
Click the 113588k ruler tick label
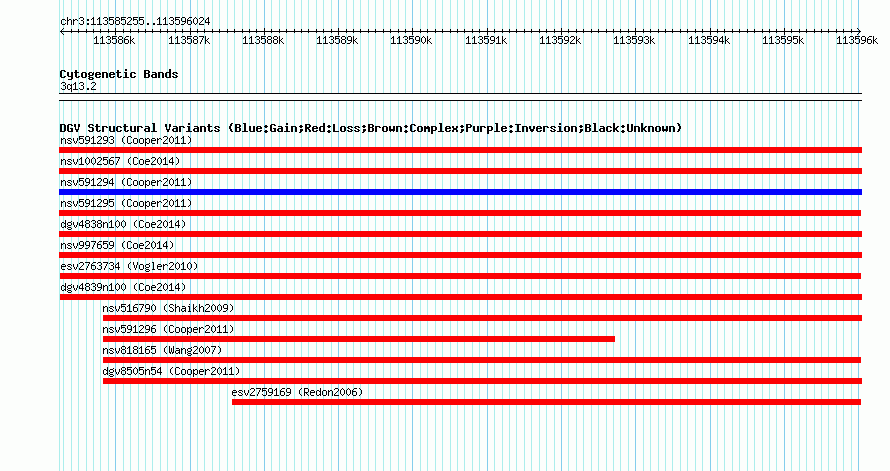[x=263, y=40]
